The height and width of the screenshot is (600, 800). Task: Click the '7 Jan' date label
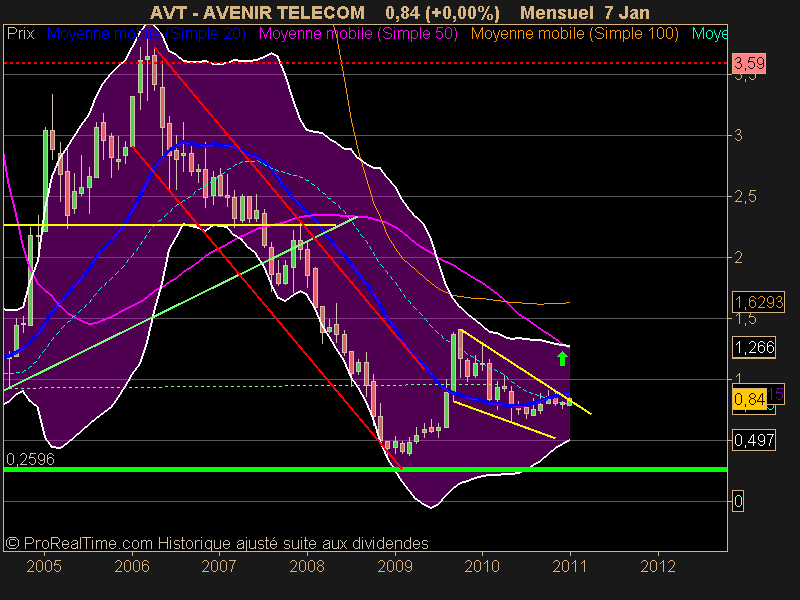627,12
